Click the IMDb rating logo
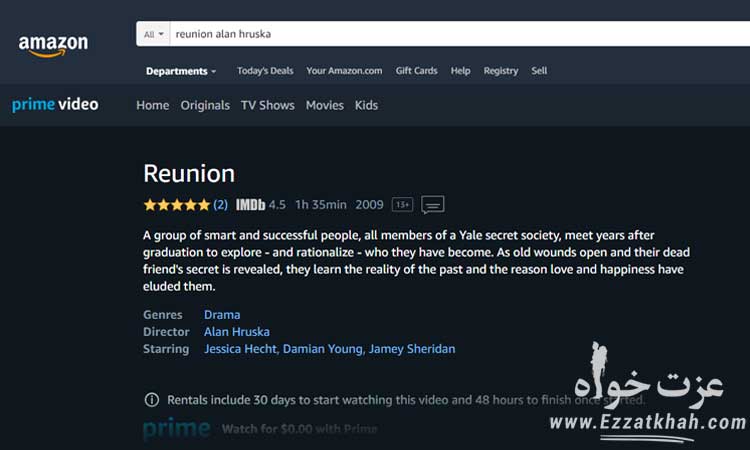 (250, 205)
